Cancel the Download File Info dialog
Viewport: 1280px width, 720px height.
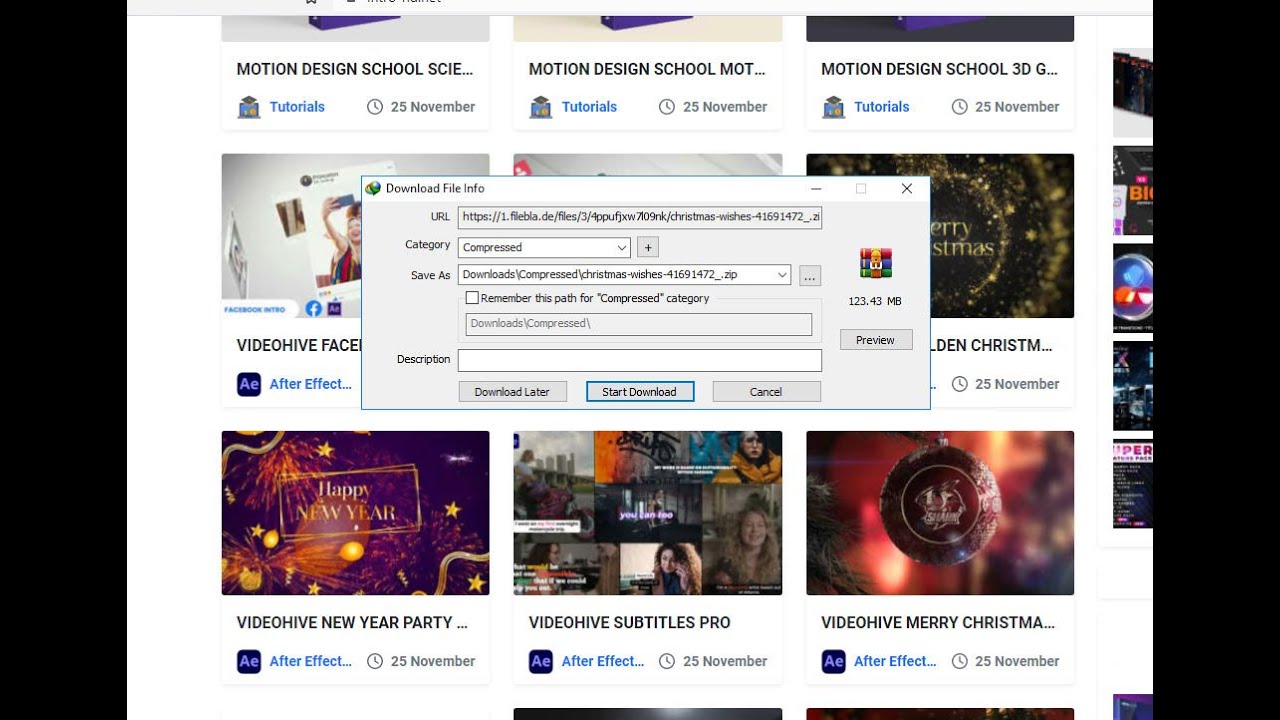coord(766,392)
